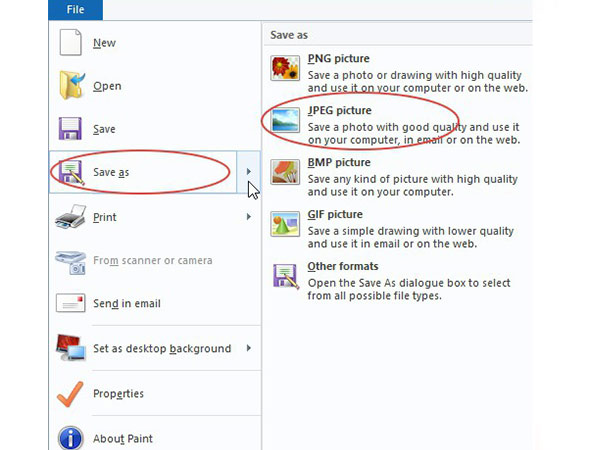Click the BMP picture icon

pyautogui.click(x=286, y=173)
